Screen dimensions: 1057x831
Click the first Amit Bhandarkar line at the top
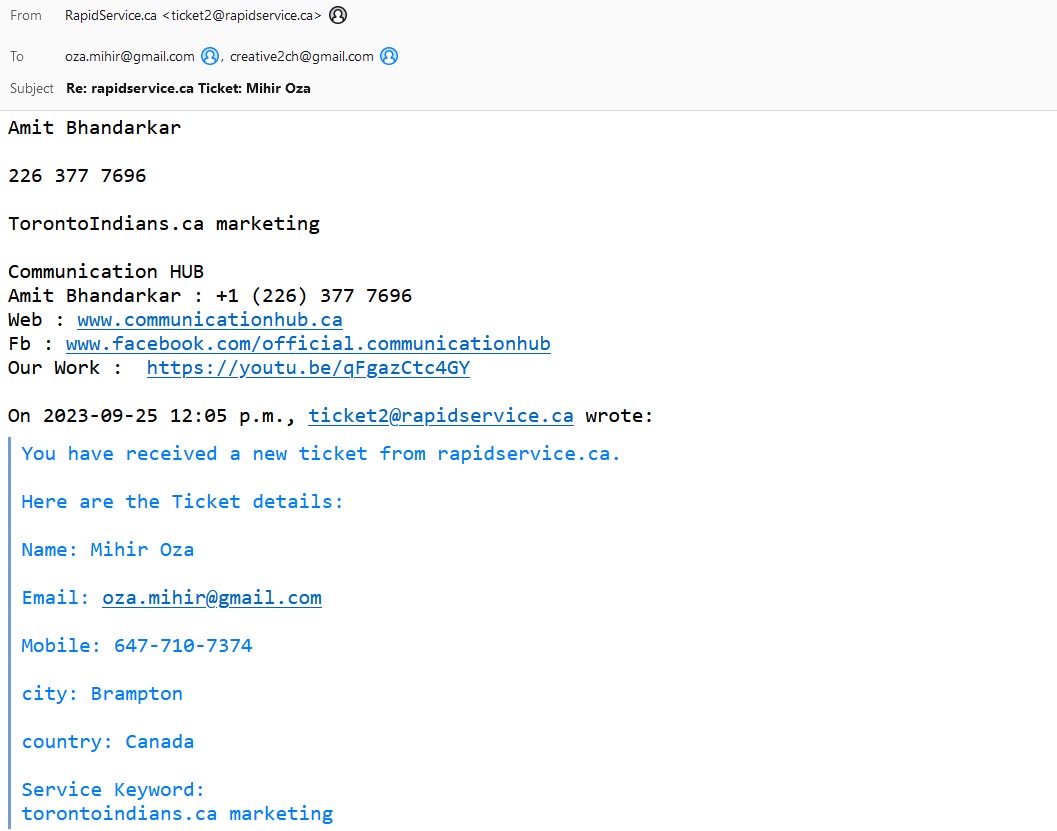click(x=95, y=128)
